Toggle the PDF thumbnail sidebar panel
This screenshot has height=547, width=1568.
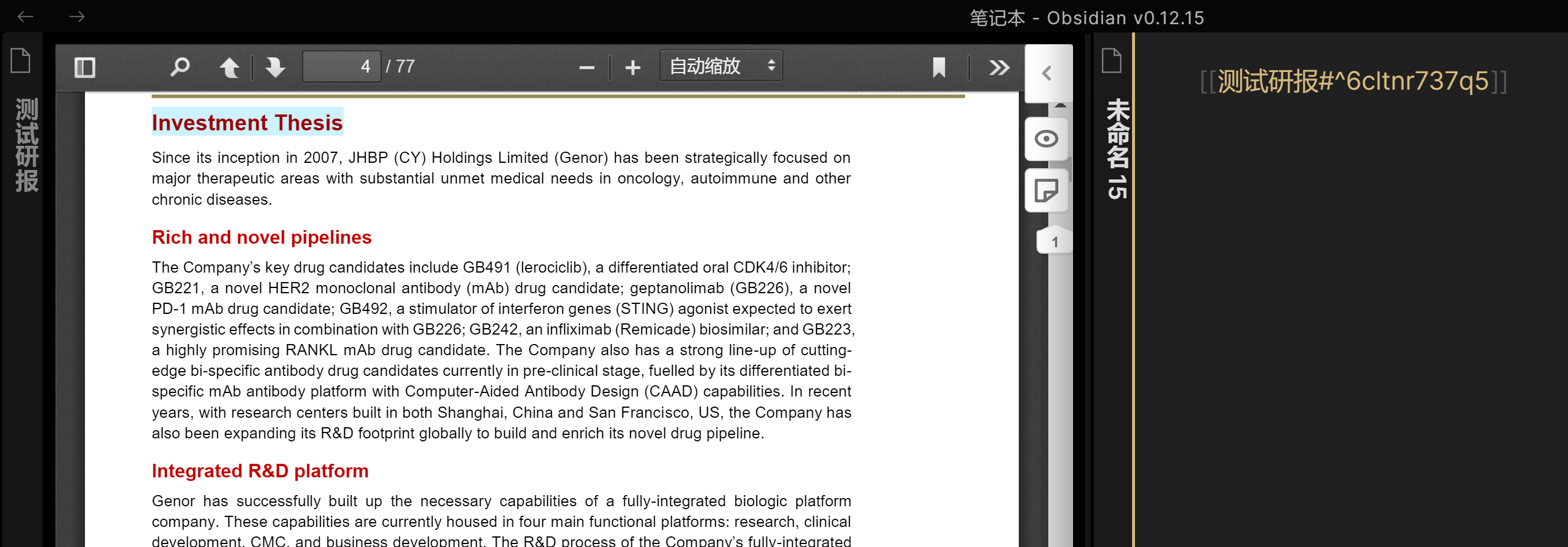[x=84, y=67]
